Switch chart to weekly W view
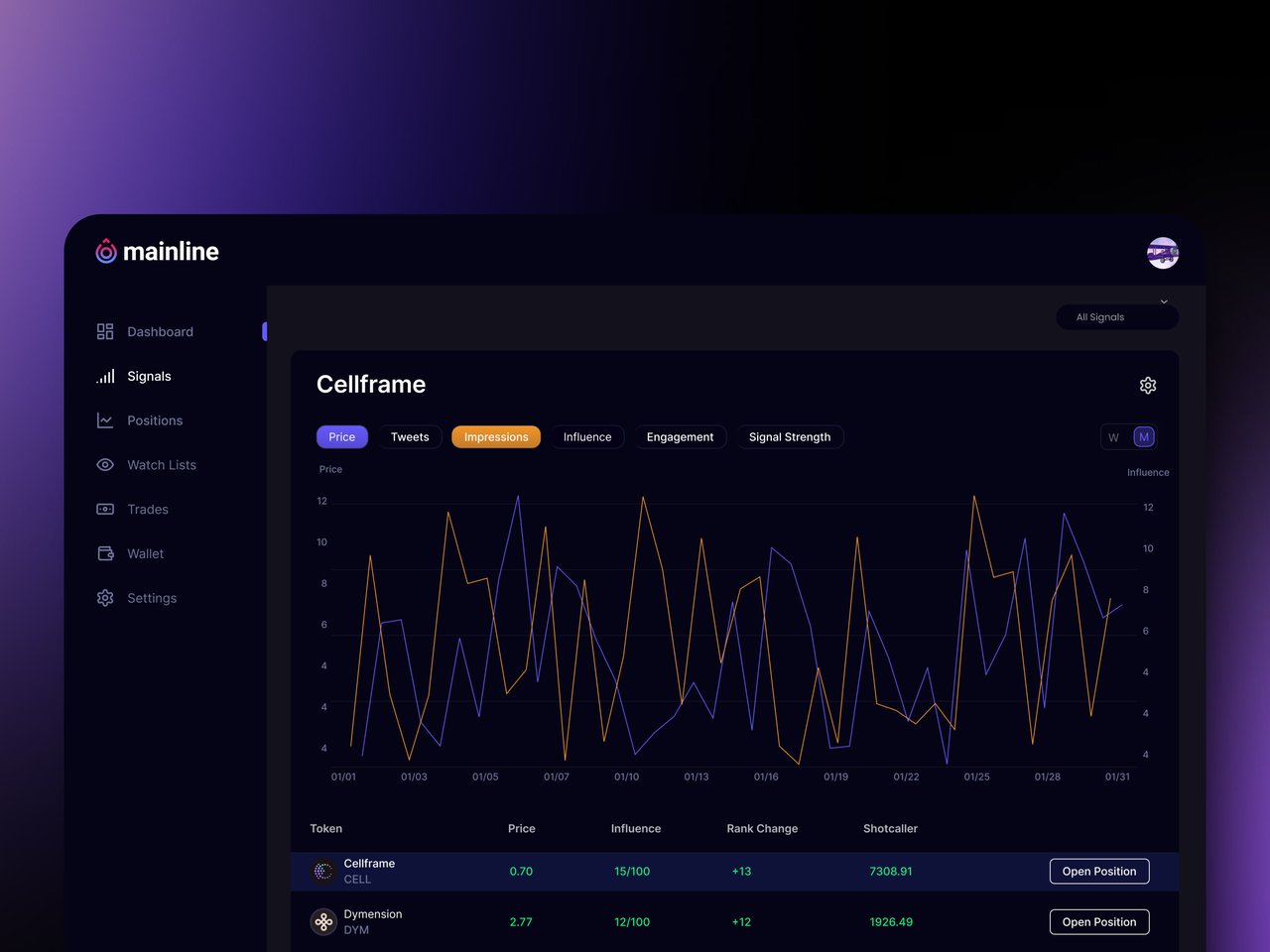Screen dimensions: 1270x952 [1113, 437]
